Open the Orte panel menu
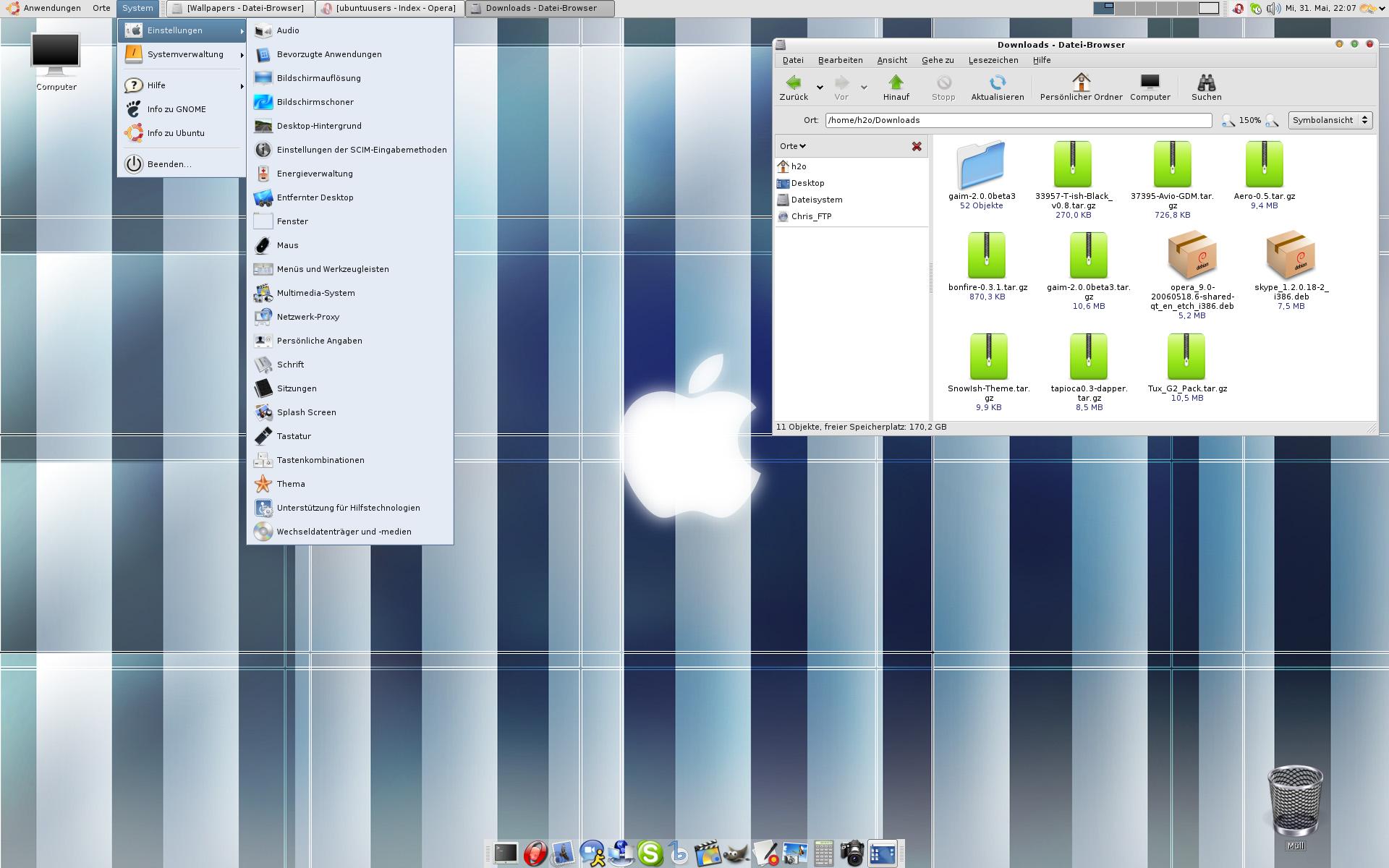 coord(101,8)
